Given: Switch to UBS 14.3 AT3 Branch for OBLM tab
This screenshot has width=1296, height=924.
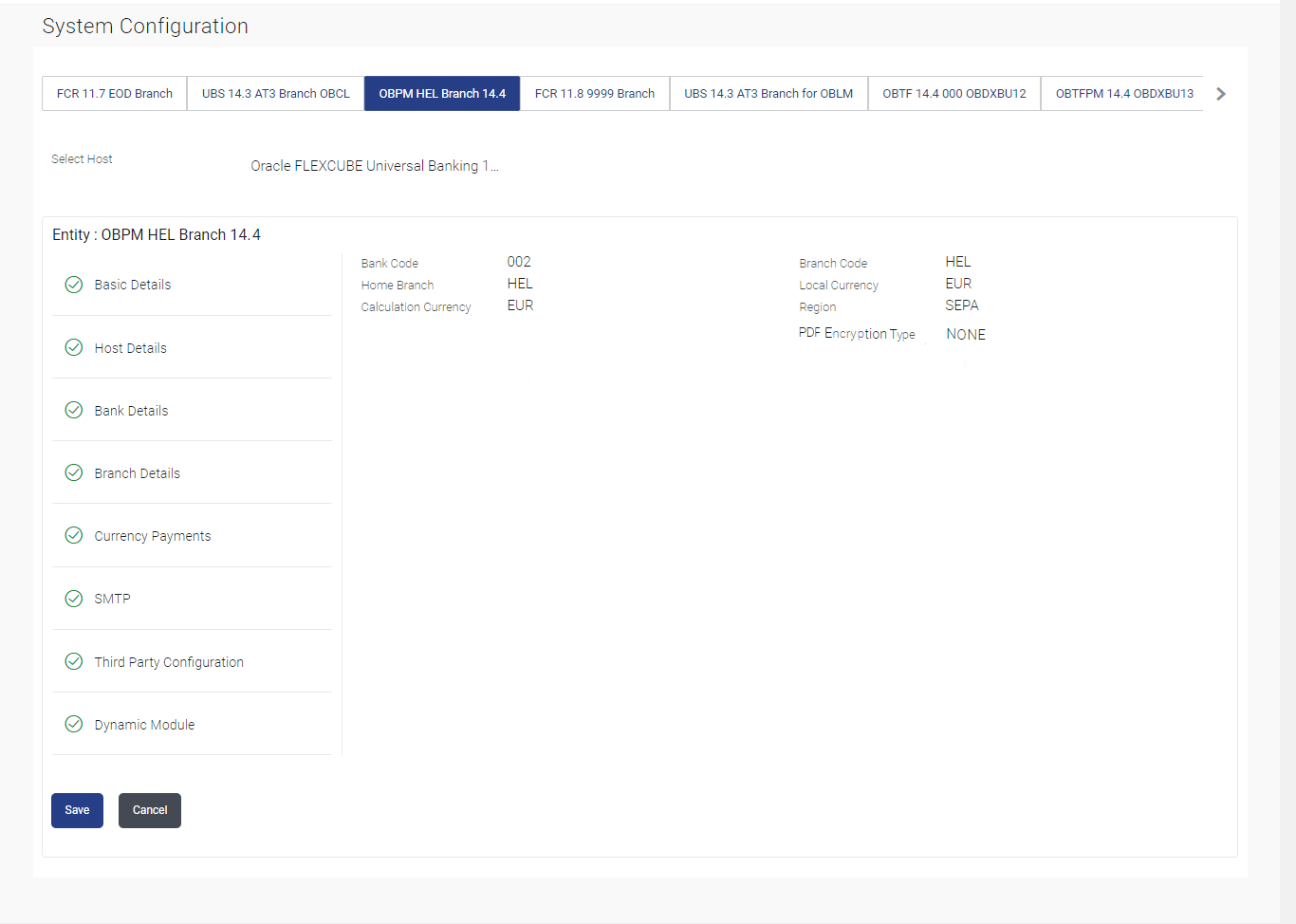Looking at the screenshot, I should [x=768, y=94].
